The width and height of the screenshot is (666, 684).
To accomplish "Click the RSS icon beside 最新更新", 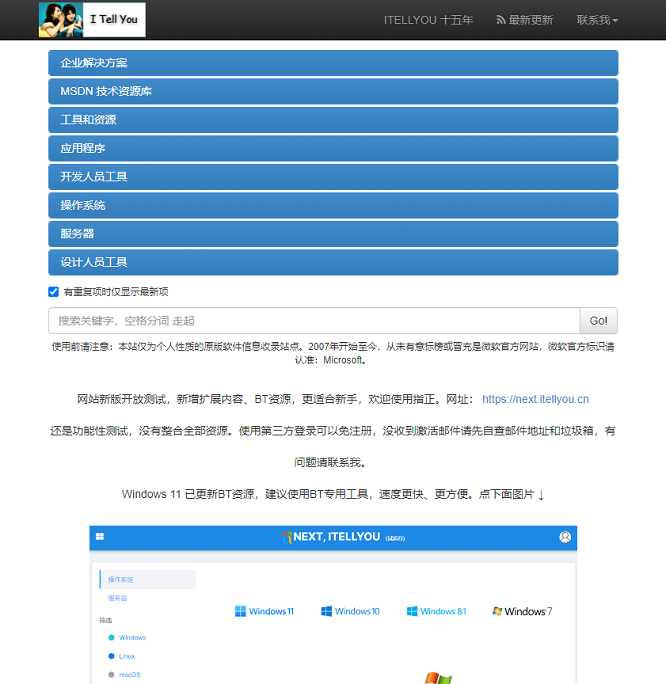I will click(x=501, y=20).
